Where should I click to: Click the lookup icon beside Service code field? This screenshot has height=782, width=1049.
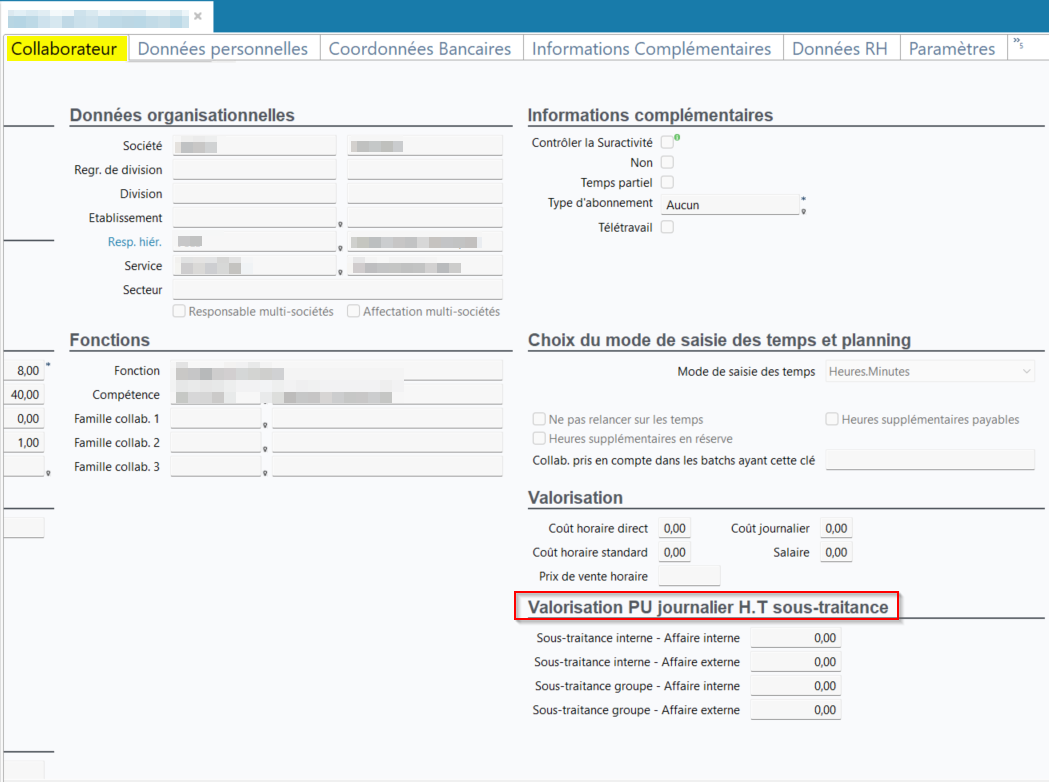point(340,272)
